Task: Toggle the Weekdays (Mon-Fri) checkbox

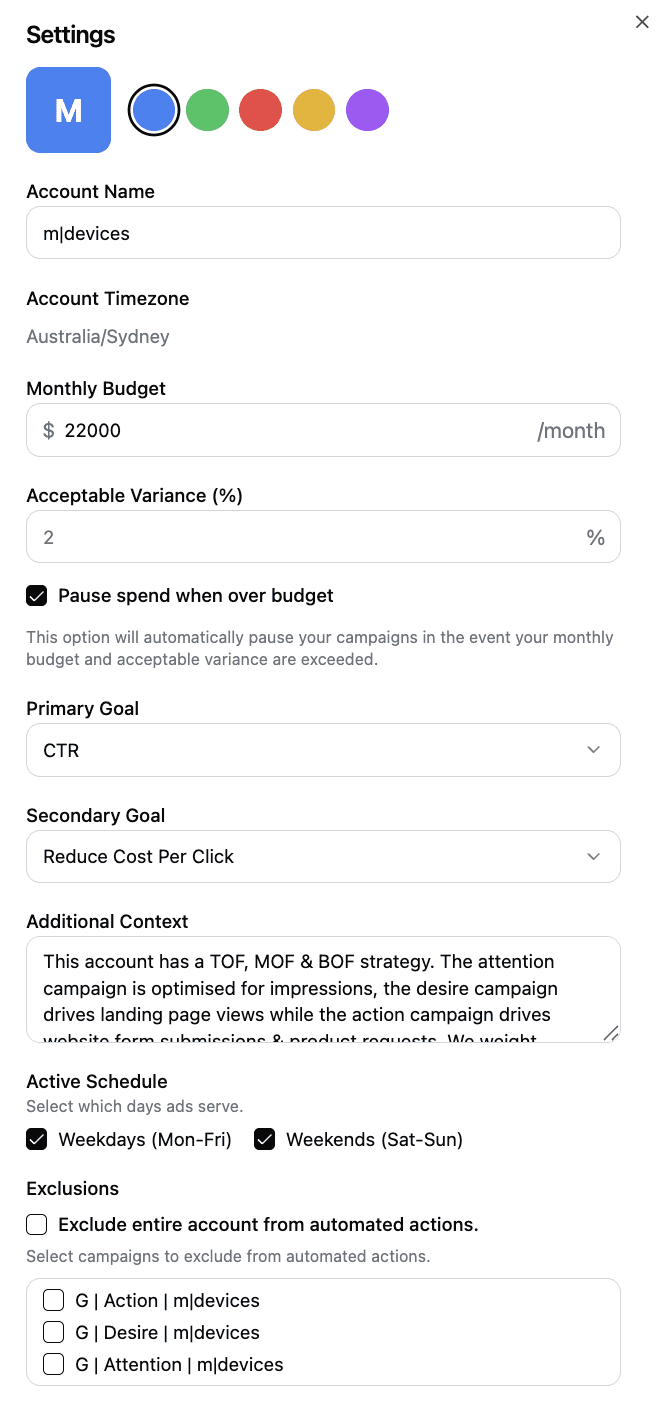Action: (x=37, y=1139)
